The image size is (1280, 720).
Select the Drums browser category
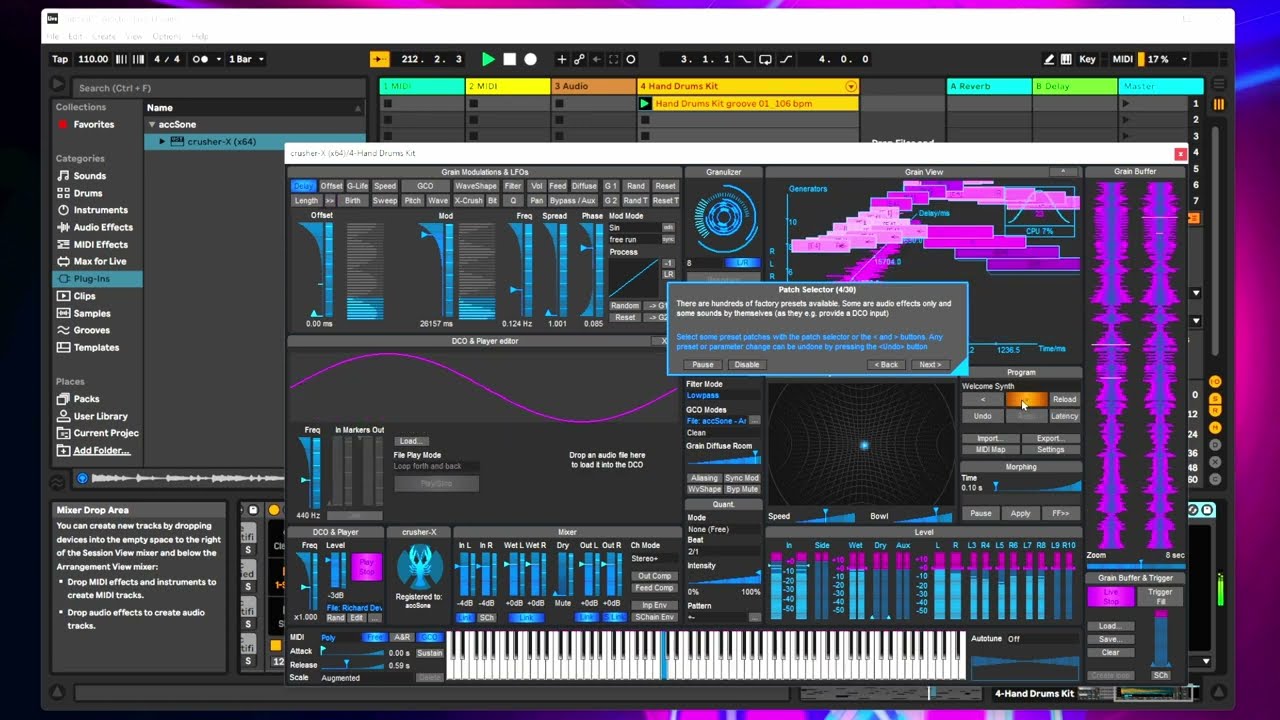click(x=87, y=193)
